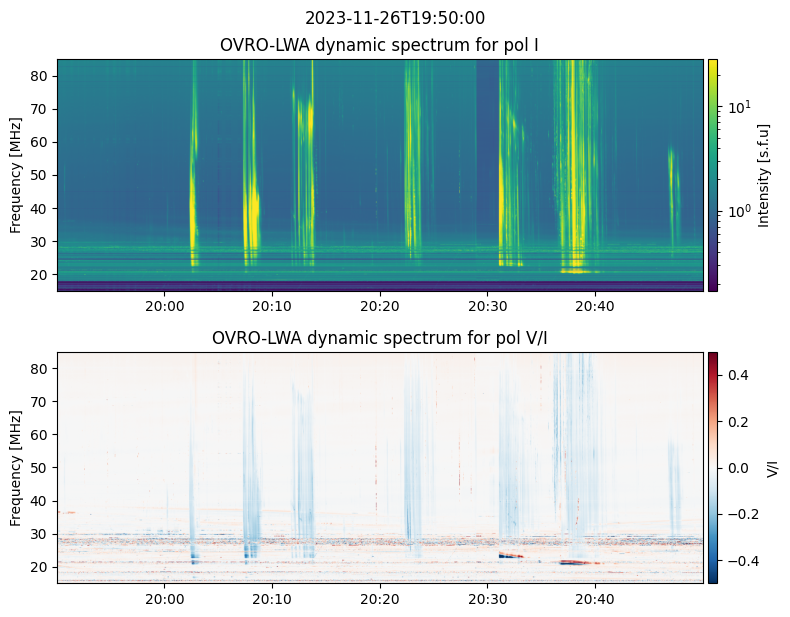Image resolution: width=790 pixels, height=617 pixels.
Task: Click the 'Intensity [s.f.u]' colorbar label
Action: coord(764,175)
